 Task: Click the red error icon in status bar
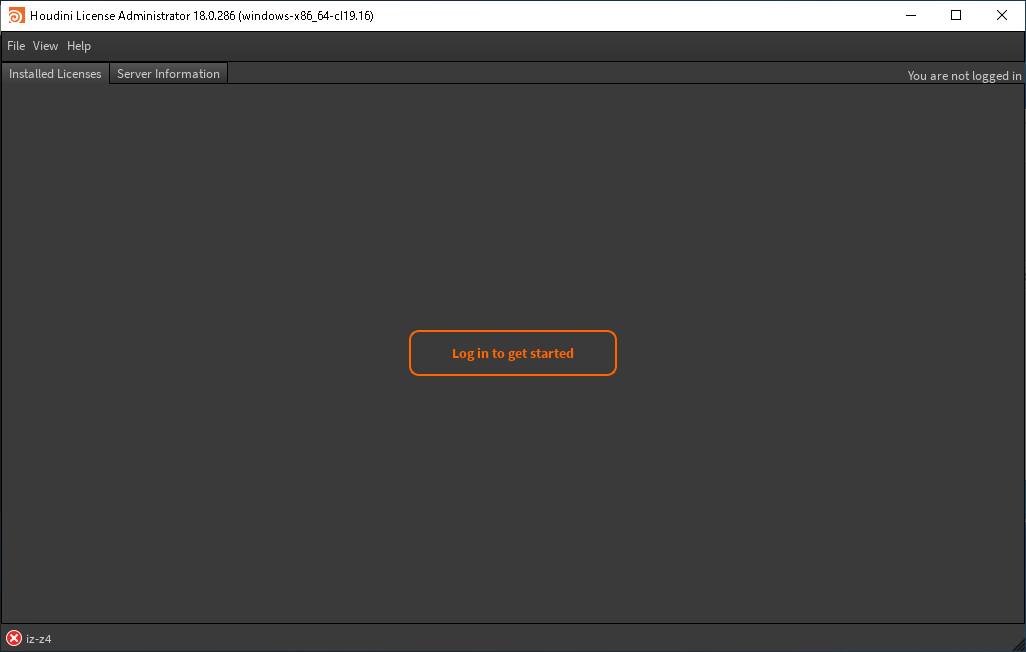[14, 638]
